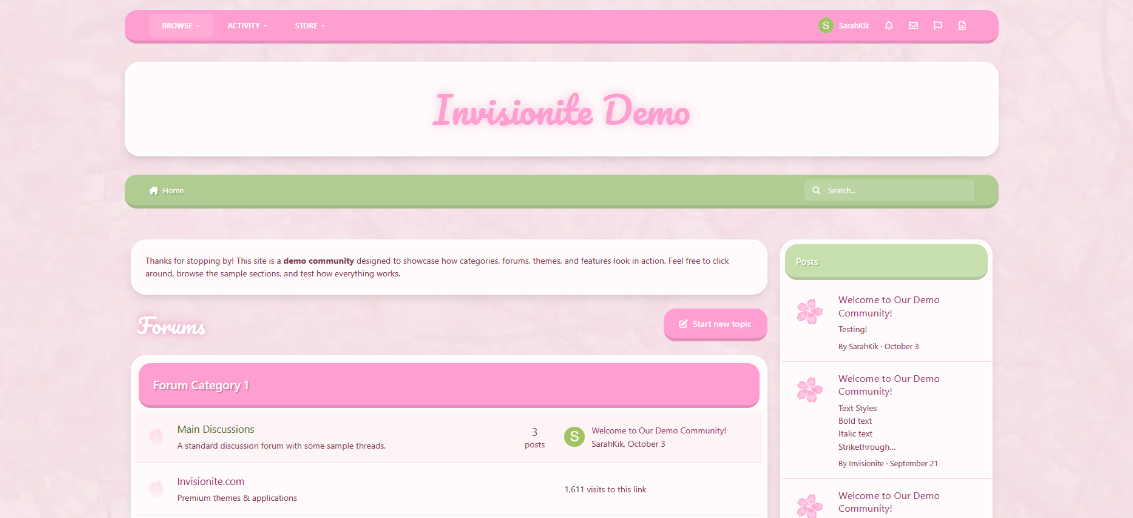Viewport: 1133px width, 518px height.
Task: Open the reports flag icon
Action: [x=937, y=26]
